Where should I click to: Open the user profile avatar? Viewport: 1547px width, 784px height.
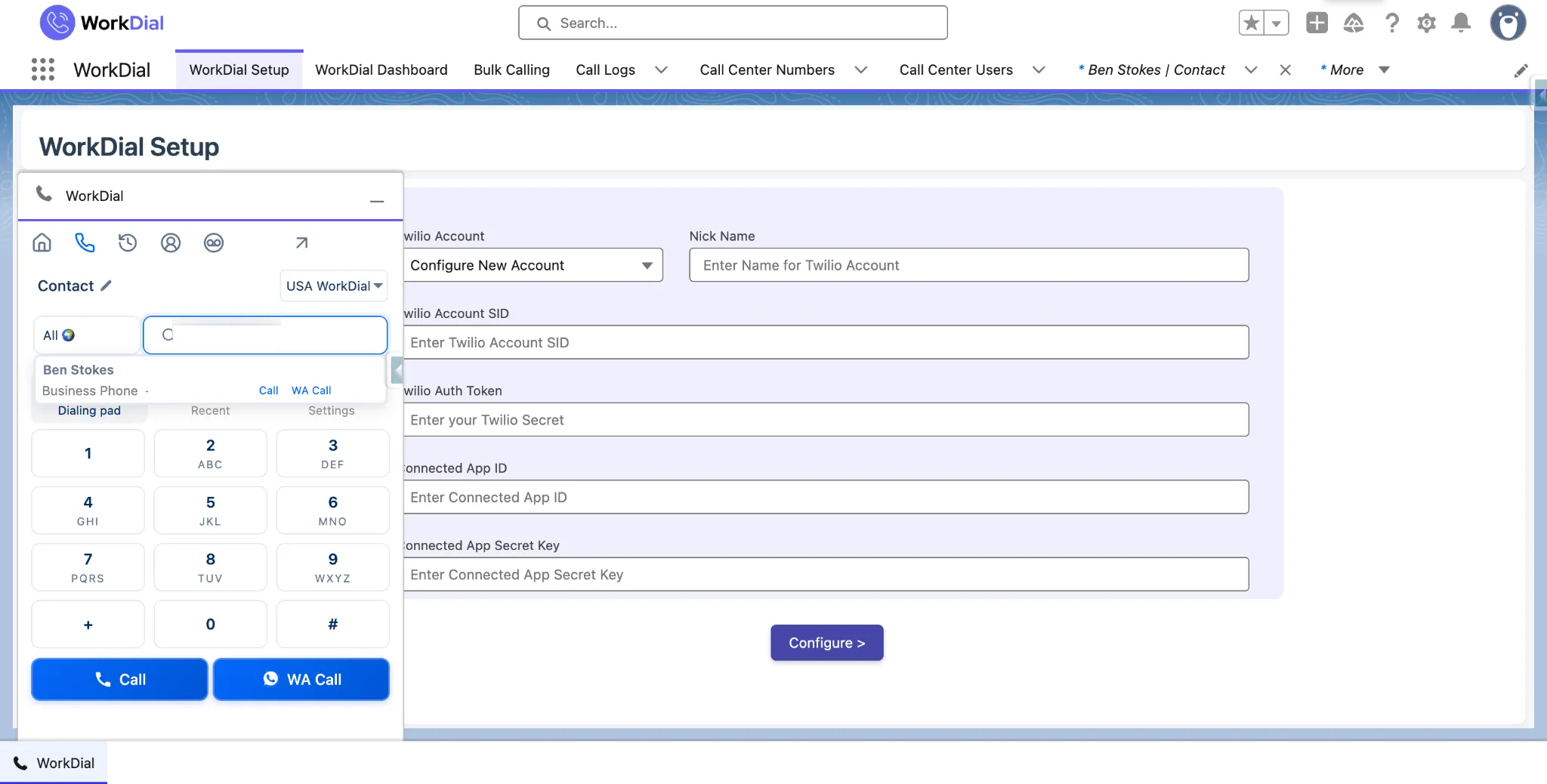coord(1508,23)
